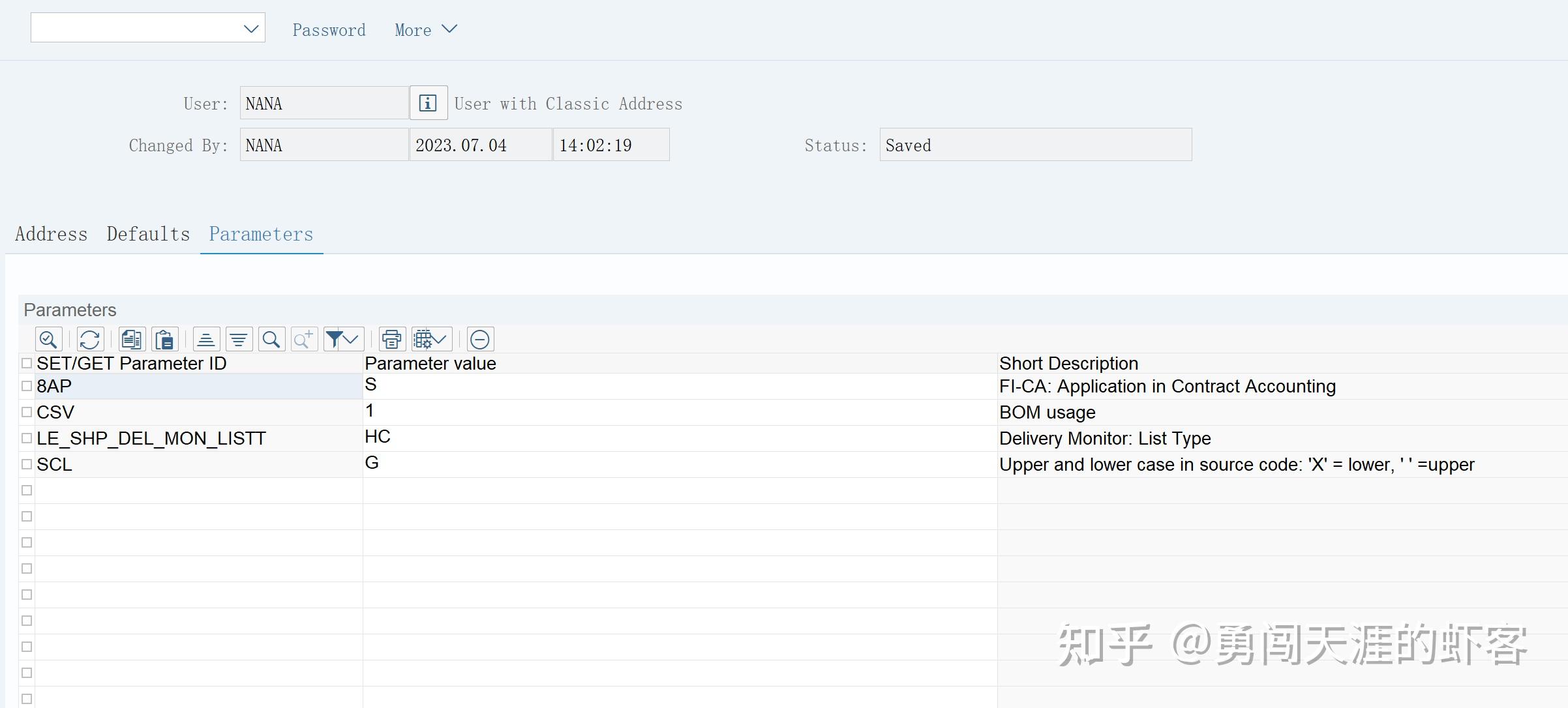Open the Defaults tab
The width and height of the screenshot is (1568, 708).
point(148,234)
